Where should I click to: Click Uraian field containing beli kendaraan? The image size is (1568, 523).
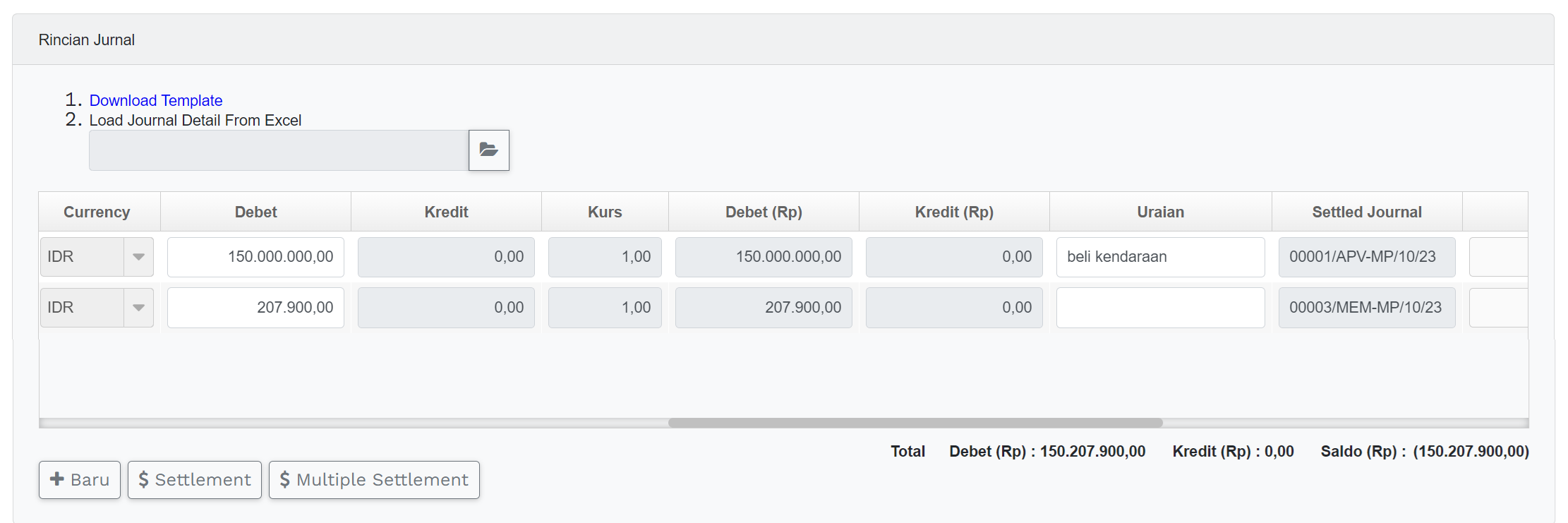pyautogui.click(x=1160, y=257)
